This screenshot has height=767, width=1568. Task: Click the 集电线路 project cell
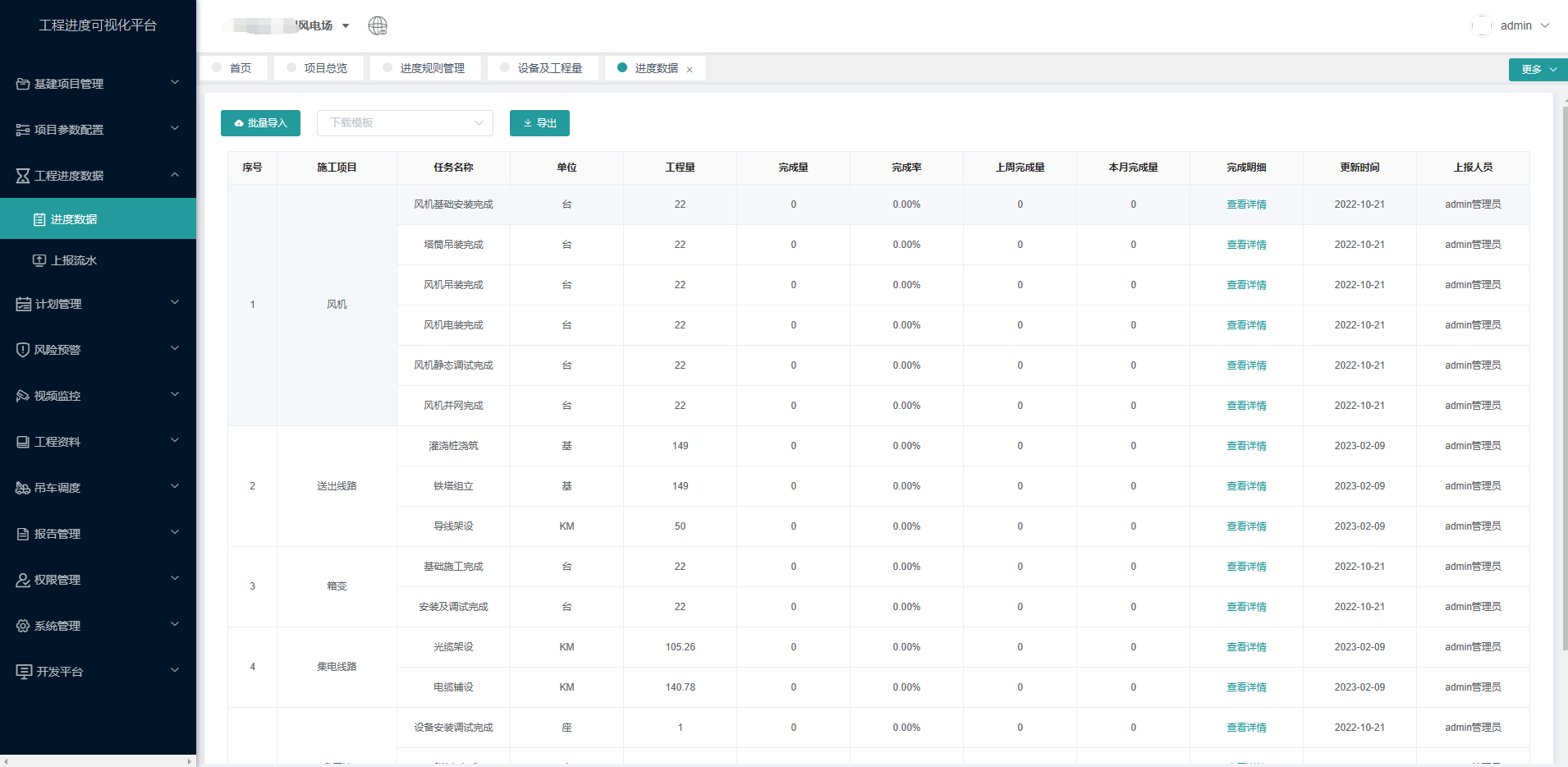click(x=337, y=667)
